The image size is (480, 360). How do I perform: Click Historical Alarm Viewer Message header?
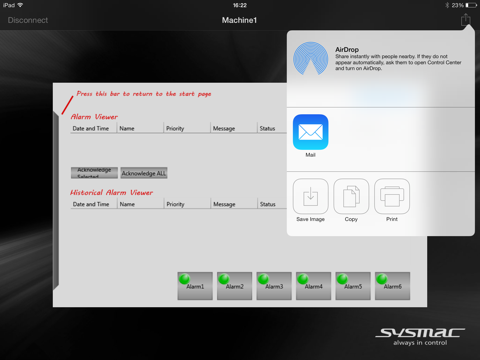point(233,204)
